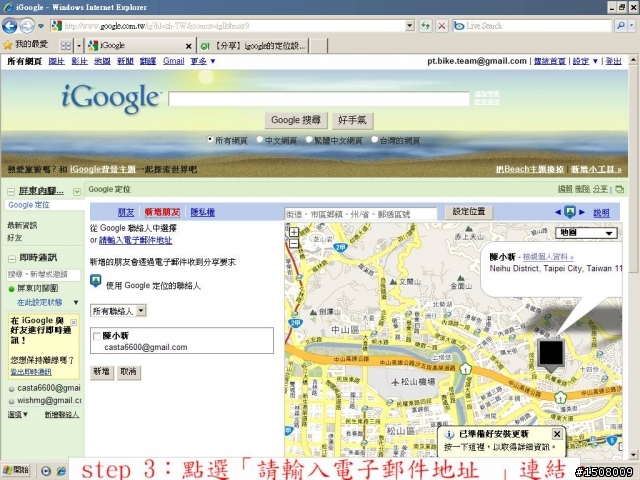This screenshot has width=640, height=480.
Task: Click the casta6600@gmail chat contact
Action: 48,388
